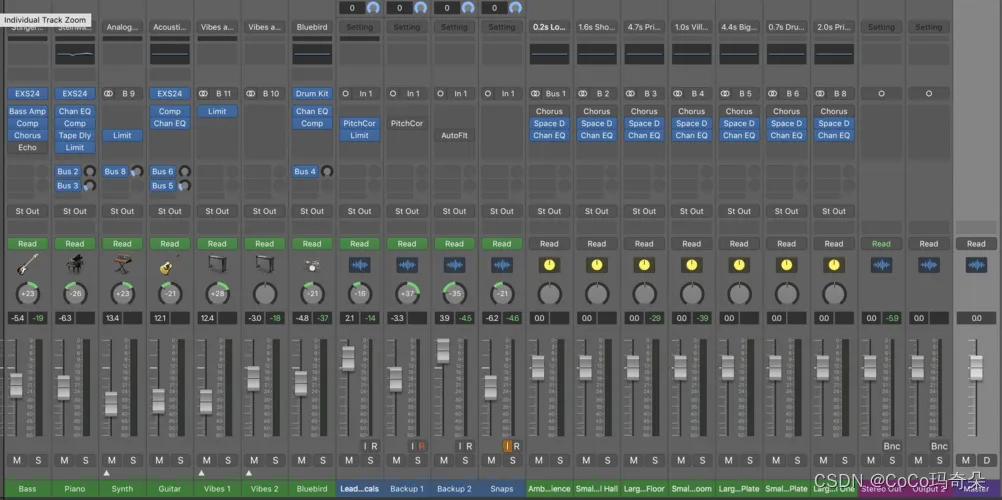Click the Piano track grand piano icon
Image resolution: width=1002 pixels, height=500 pixels.
click(x=75, y=265)
